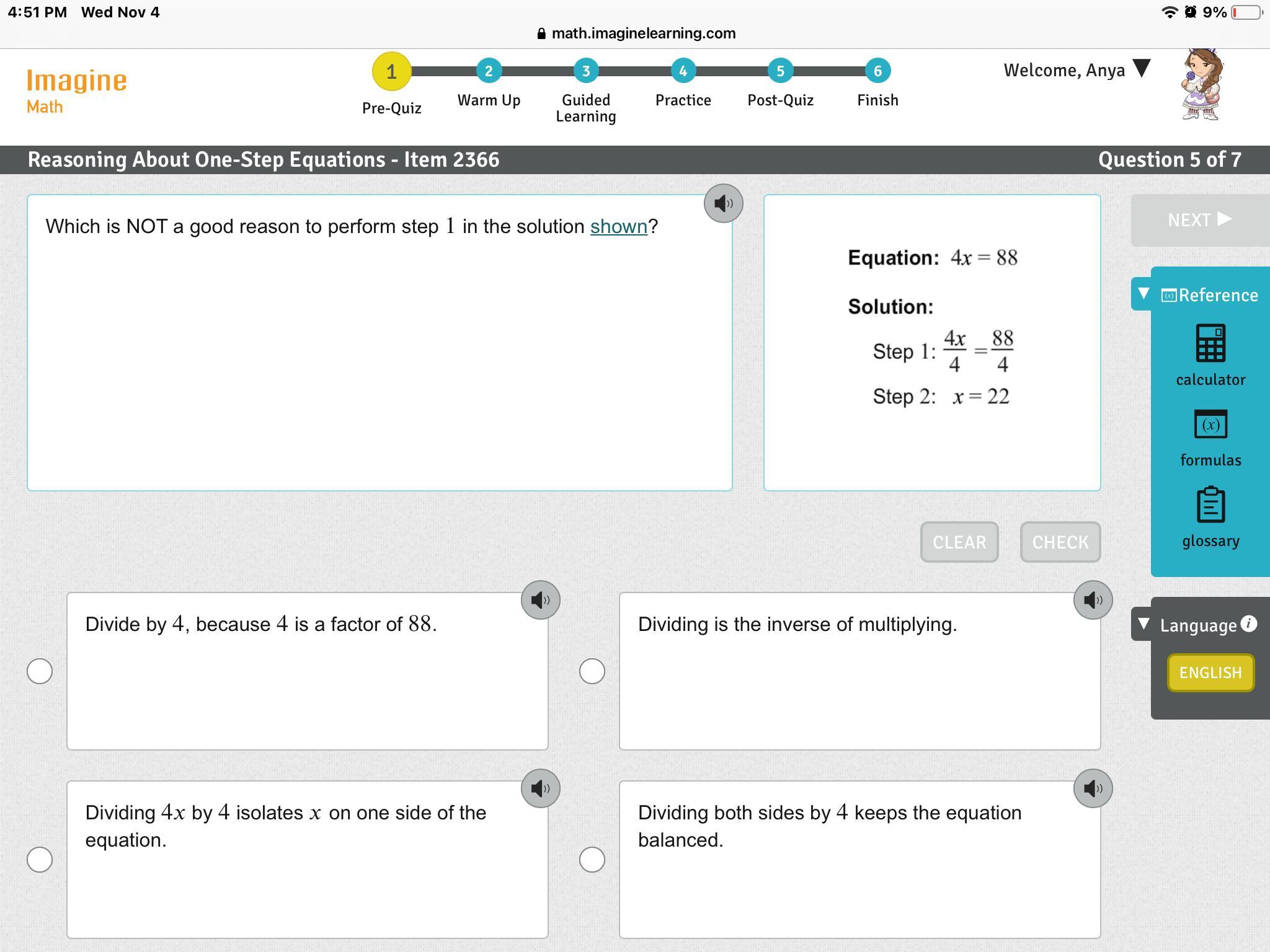Viewport: 1270px width, 952px height.
Task: Open the underlined "shown" link
Action: point(619,227)
